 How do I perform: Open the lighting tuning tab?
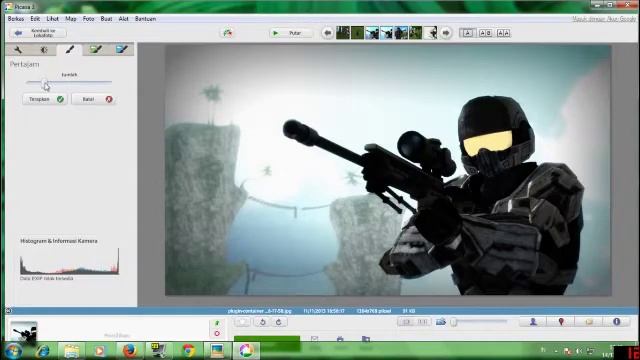[44, 50]
